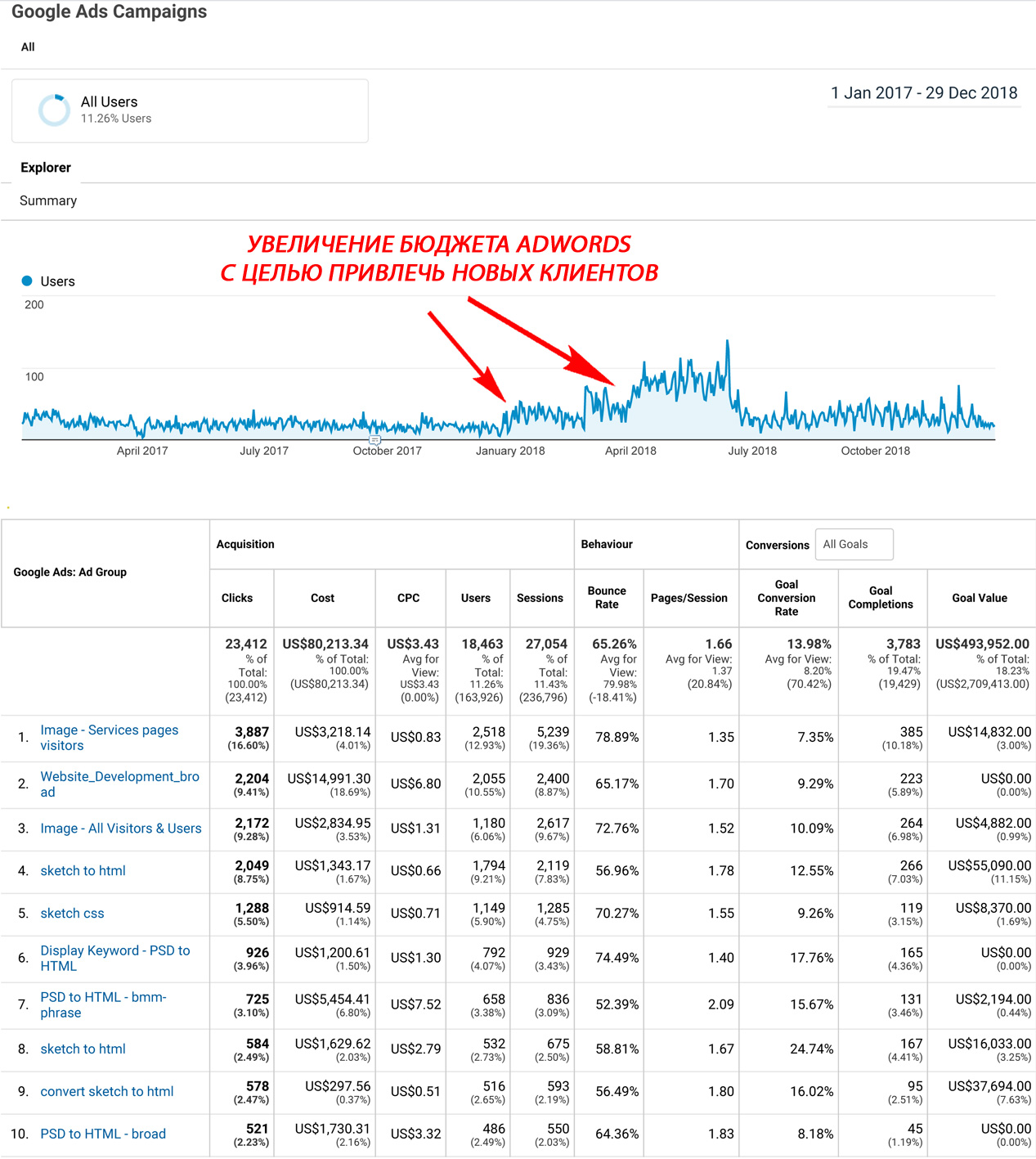The image size is (1036, 1159).
Task: Sort by Pages/Session column header
Action: (x=689, y=598)
